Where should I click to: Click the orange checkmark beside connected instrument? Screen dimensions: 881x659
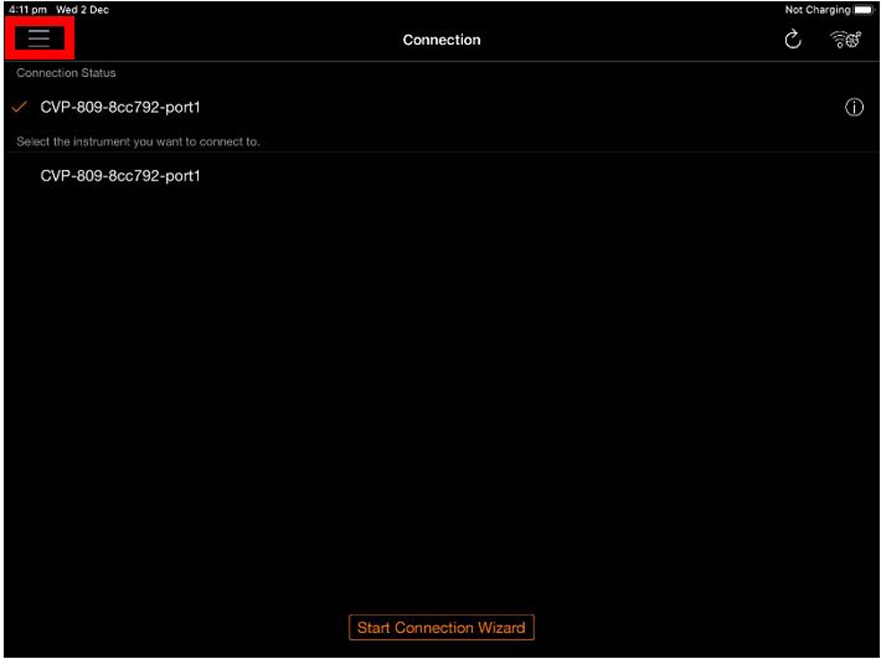tap(20, 107)
